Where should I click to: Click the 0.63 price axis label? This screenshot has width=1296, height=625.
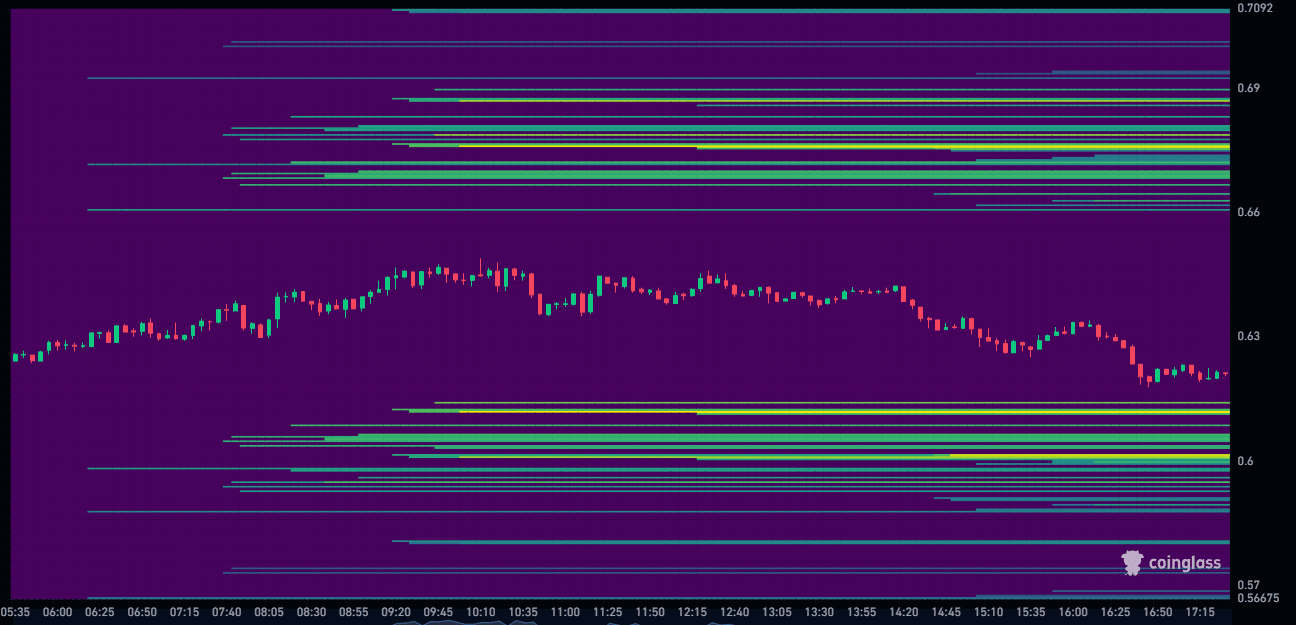point(1248,336)
